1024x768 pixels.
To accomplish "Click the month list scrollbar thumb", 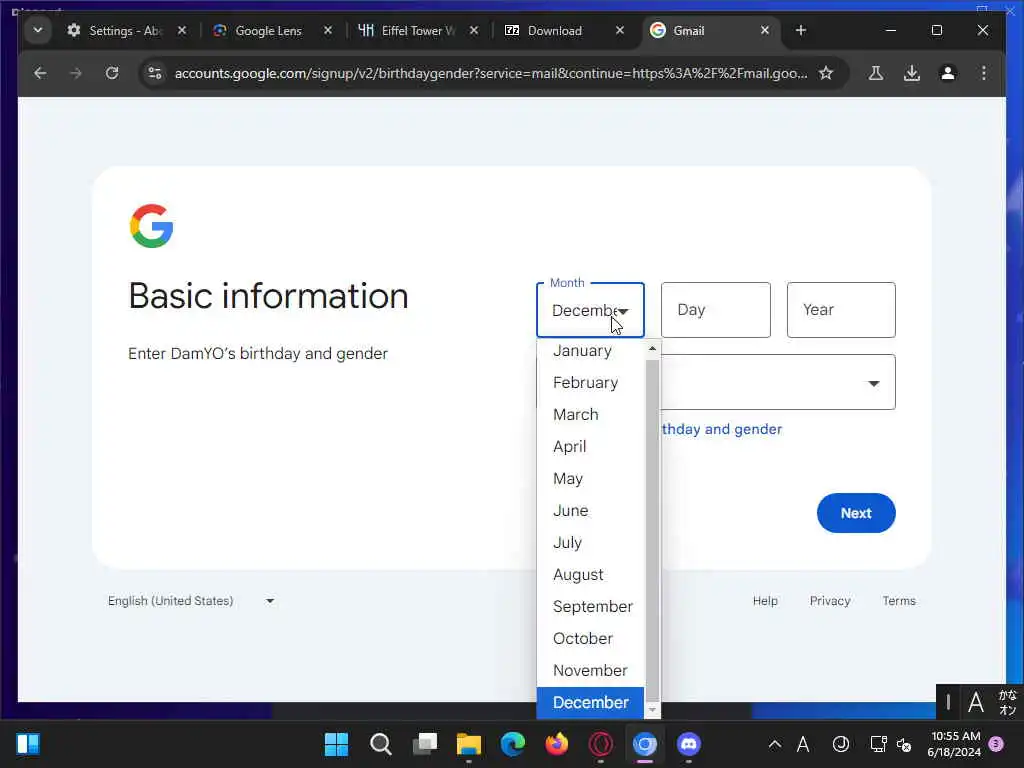I will pyautogui.click(x=652, y=530).
